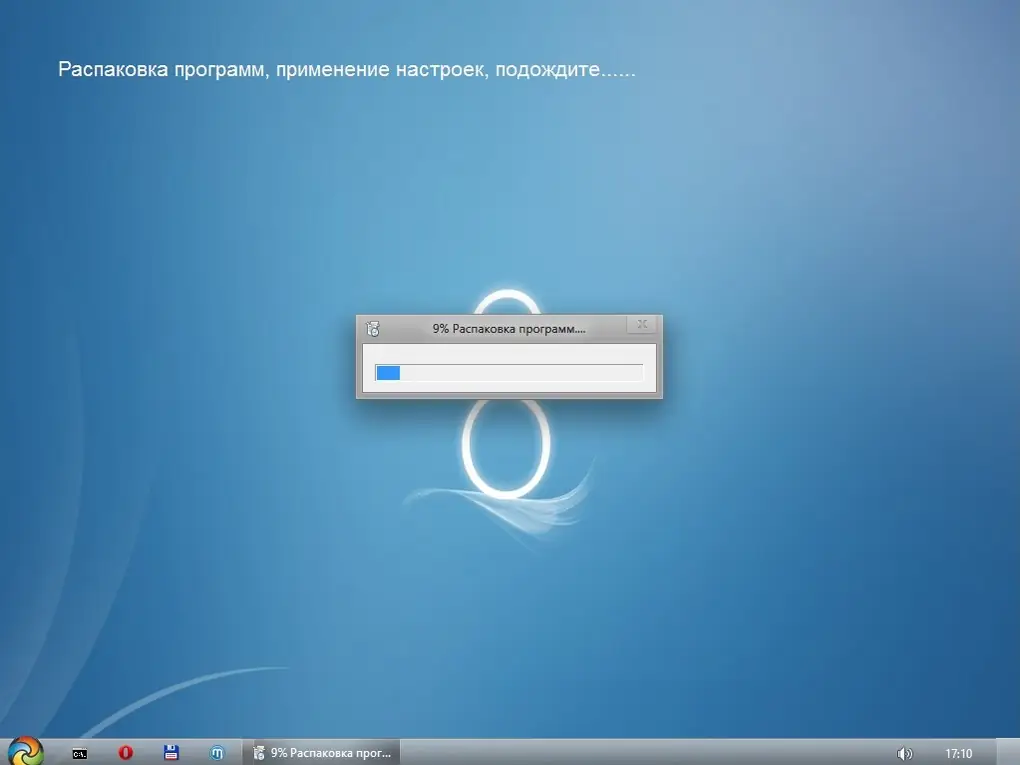Viewport: 1020px width, 765px height.
Task: Open the Maxthon browser taskbar icon
Action: [217, 753]
